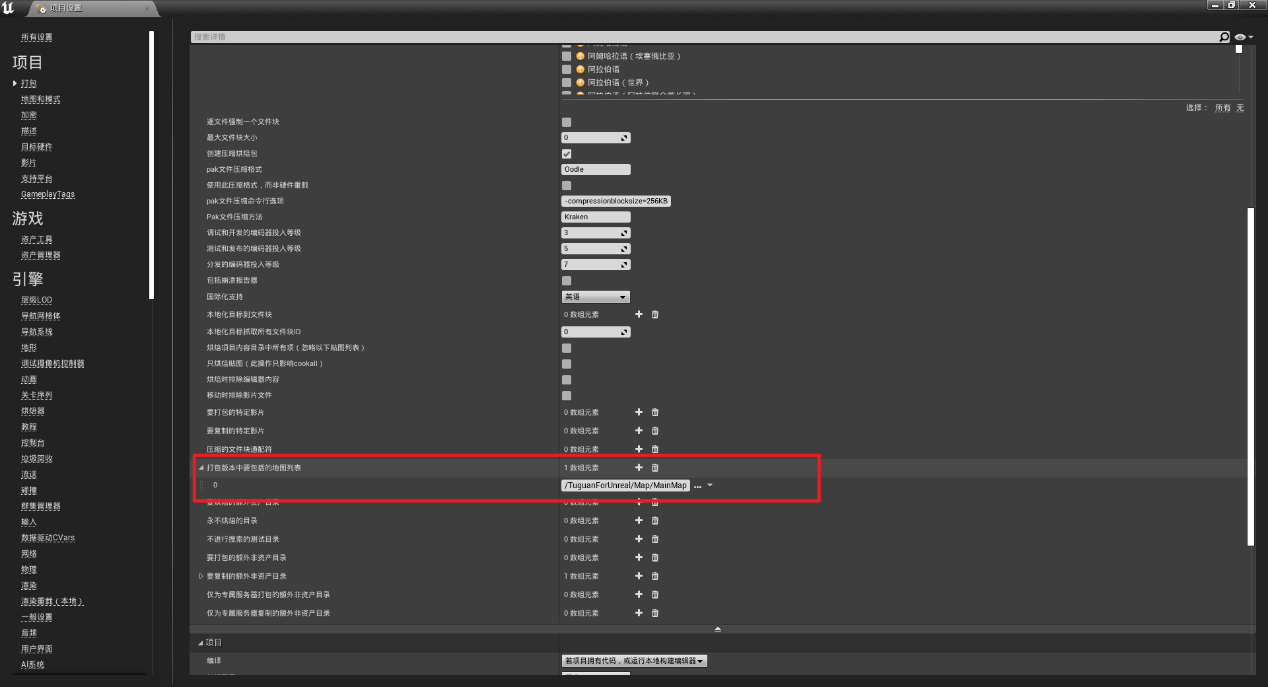This screenshot has width=1268, height=687.
Task: Uncheck the 创建压缩烘焙包 checkbox
Action: pyautogui.click(x=567, y=154)
